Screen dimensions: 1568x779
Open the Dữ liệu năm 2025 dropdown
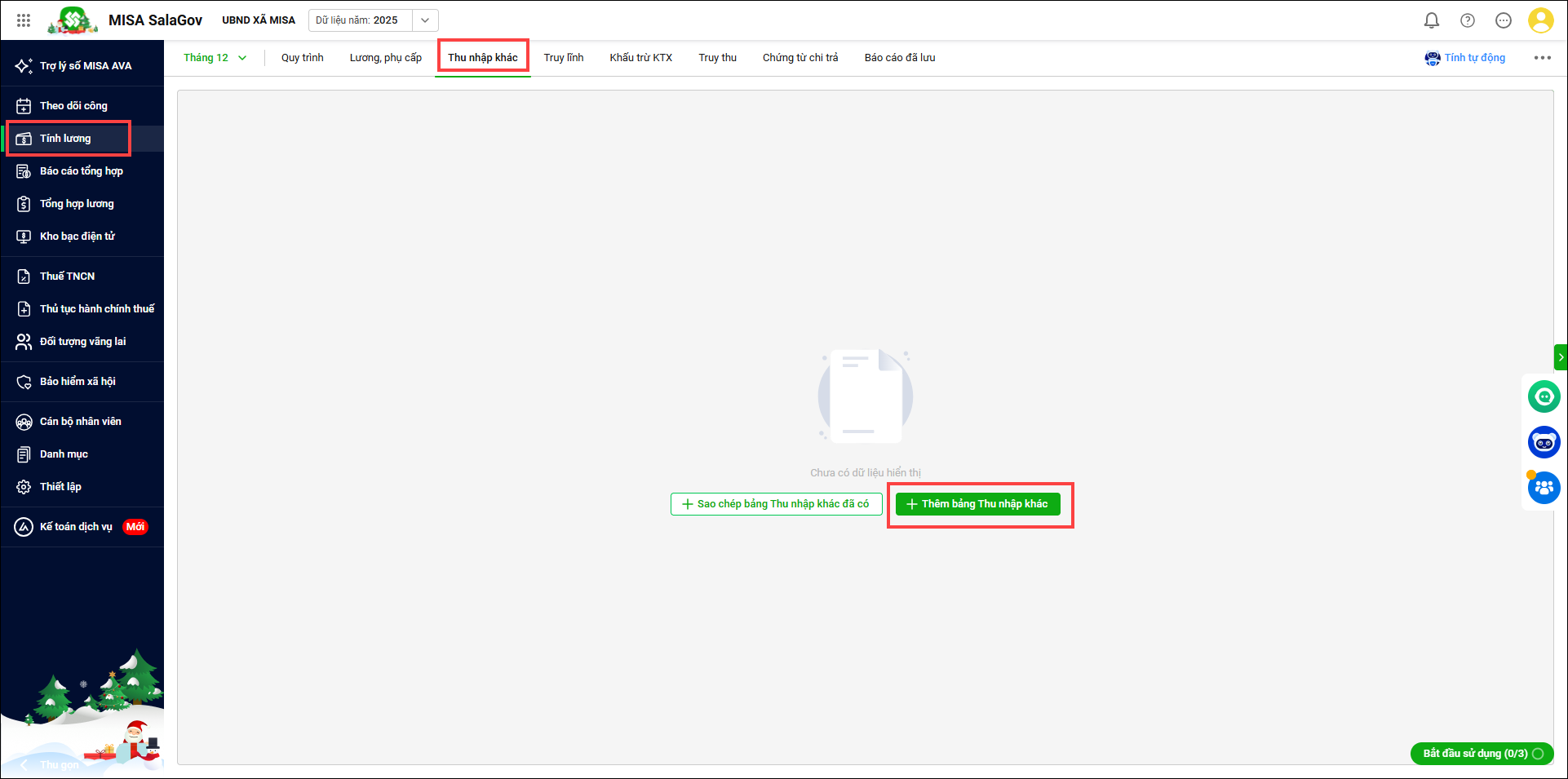424,20
